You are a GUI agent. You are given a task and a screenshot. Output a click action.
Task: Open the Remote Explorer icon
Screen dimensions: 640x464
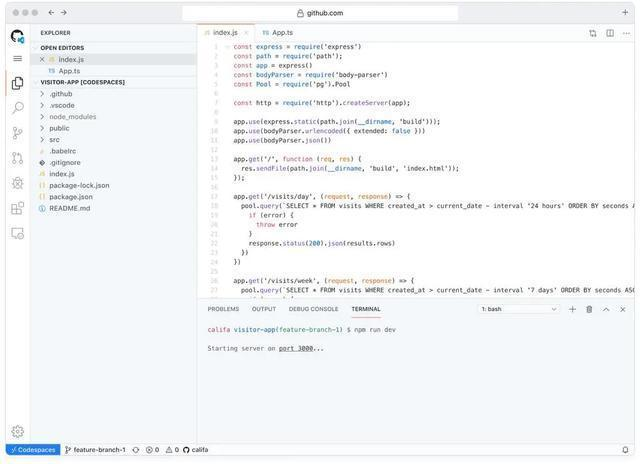[18, 233]
